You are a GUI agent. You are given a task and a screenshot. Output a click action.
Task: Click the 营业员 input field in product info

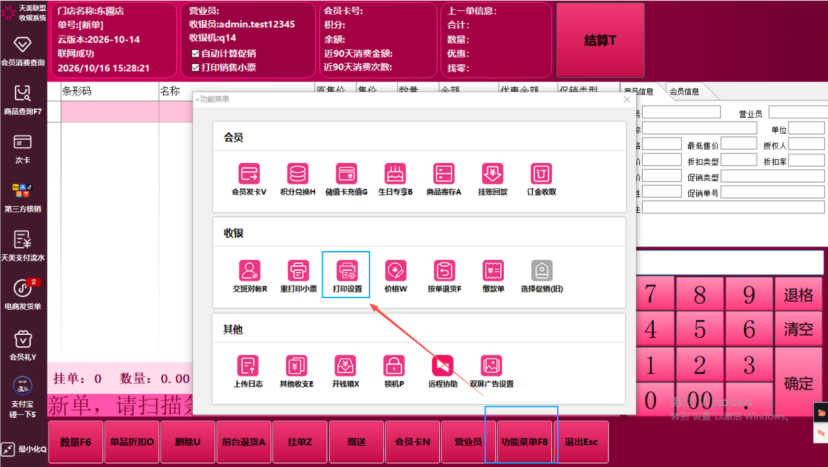798,112
